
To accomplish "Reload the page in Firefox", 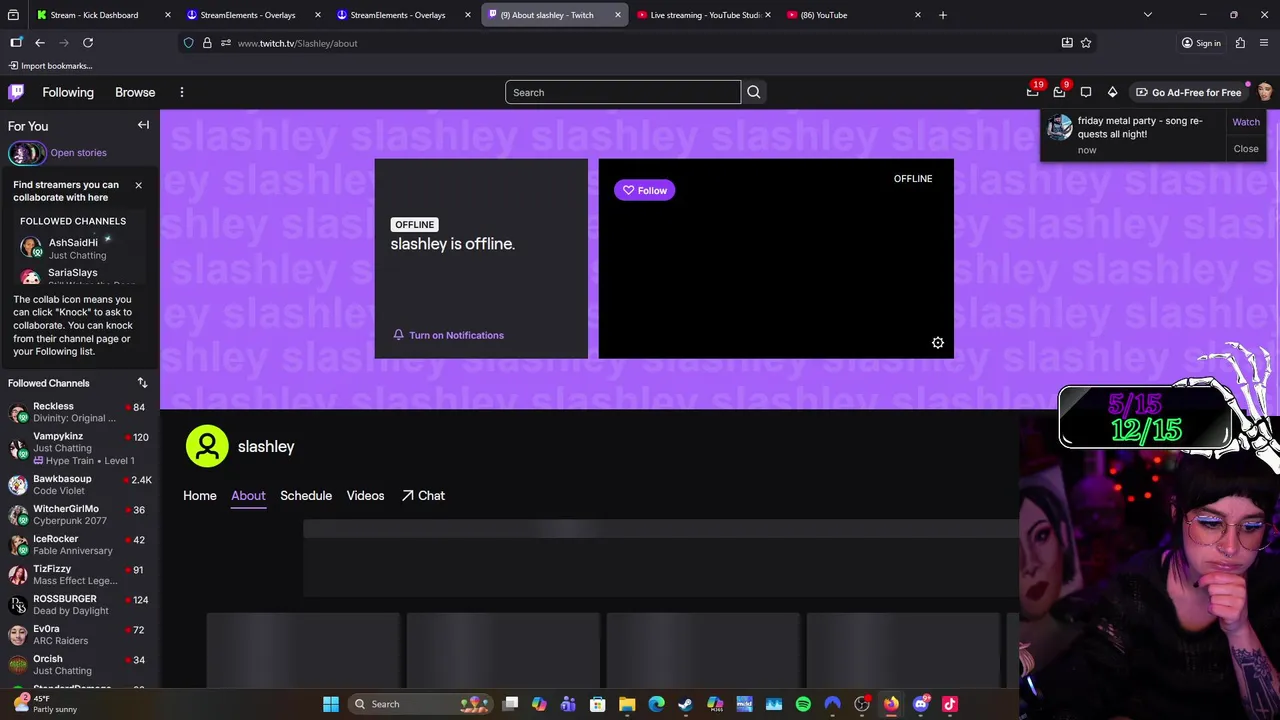I will pos(88,43).
